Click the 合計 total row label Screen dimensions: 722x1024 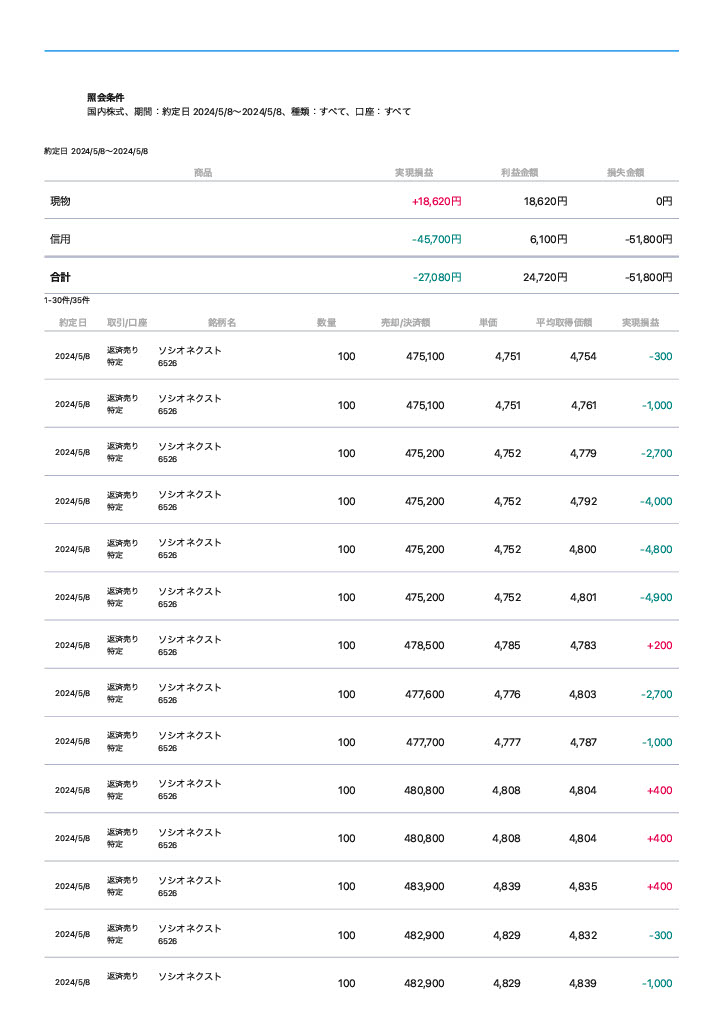(61, 277)
